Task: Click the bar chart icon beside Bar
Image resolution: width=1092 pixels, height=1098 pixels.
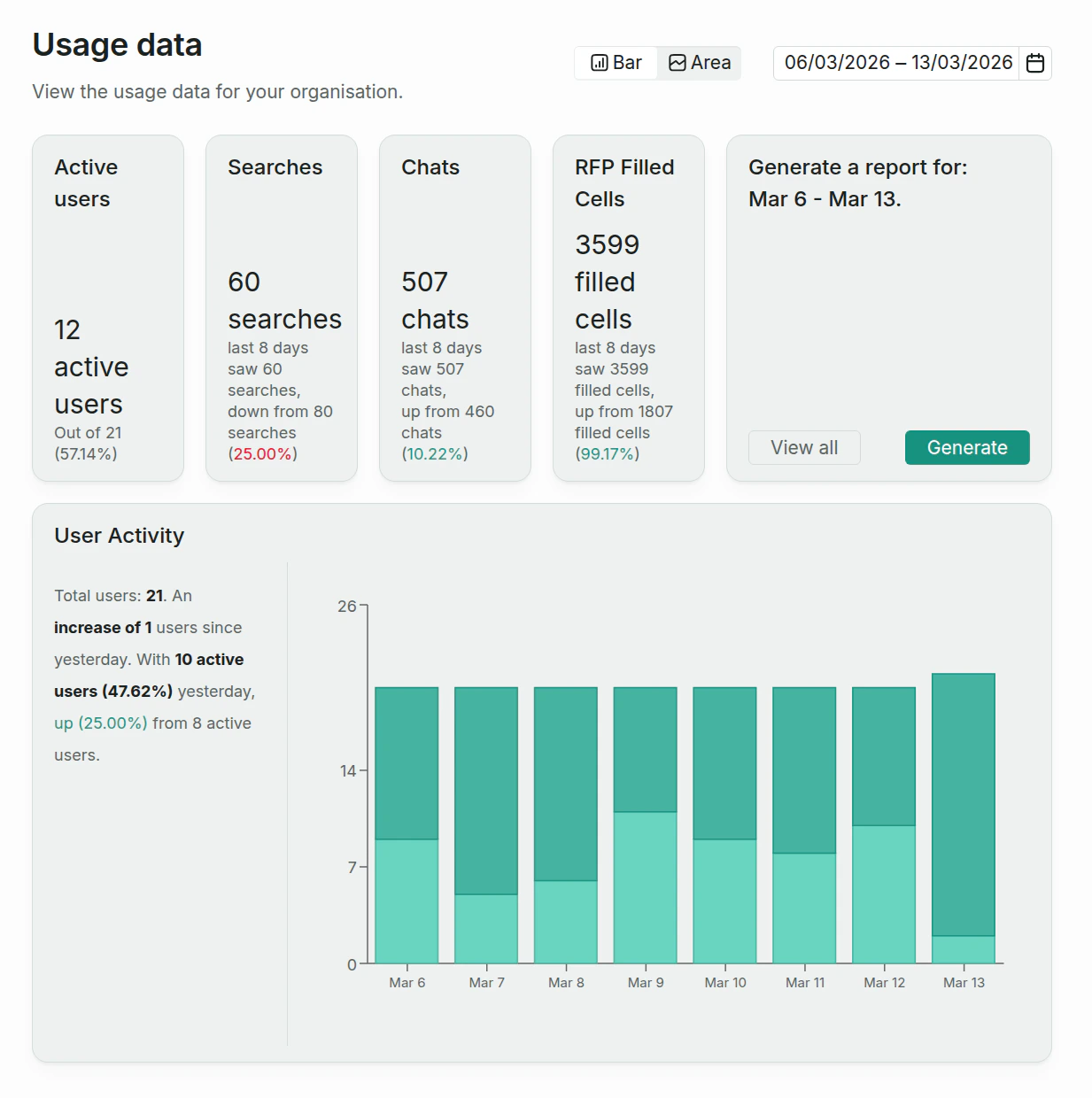Action: pyautogui.click(x=600, y=62)
